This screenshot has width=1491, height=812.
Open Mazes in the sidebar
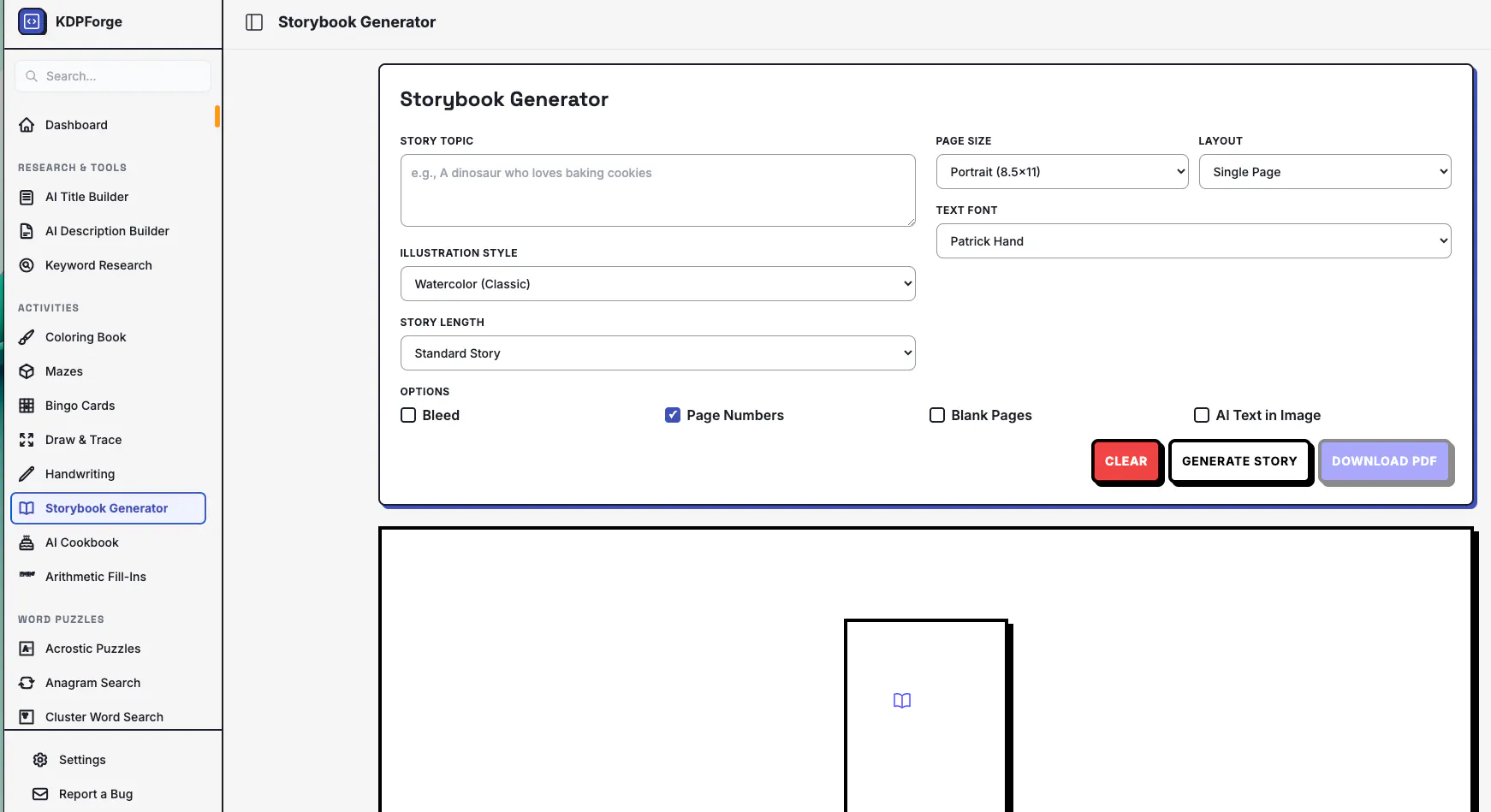pyautogui.click(x=108, y=371)
